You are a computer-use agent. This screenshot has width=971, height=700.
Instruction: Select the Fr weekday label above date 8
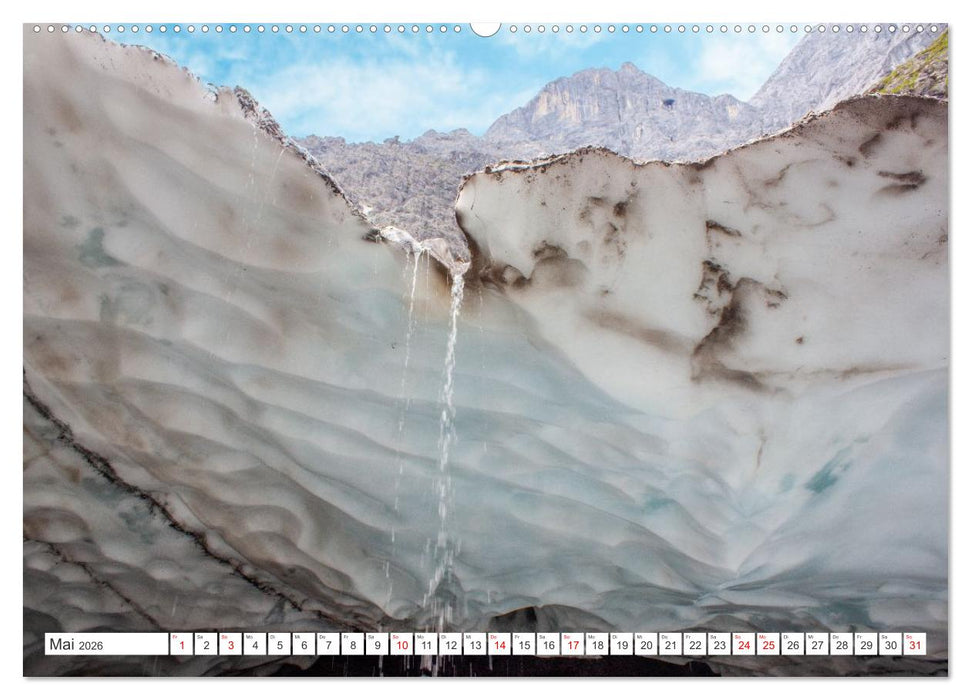click(347, 638)
